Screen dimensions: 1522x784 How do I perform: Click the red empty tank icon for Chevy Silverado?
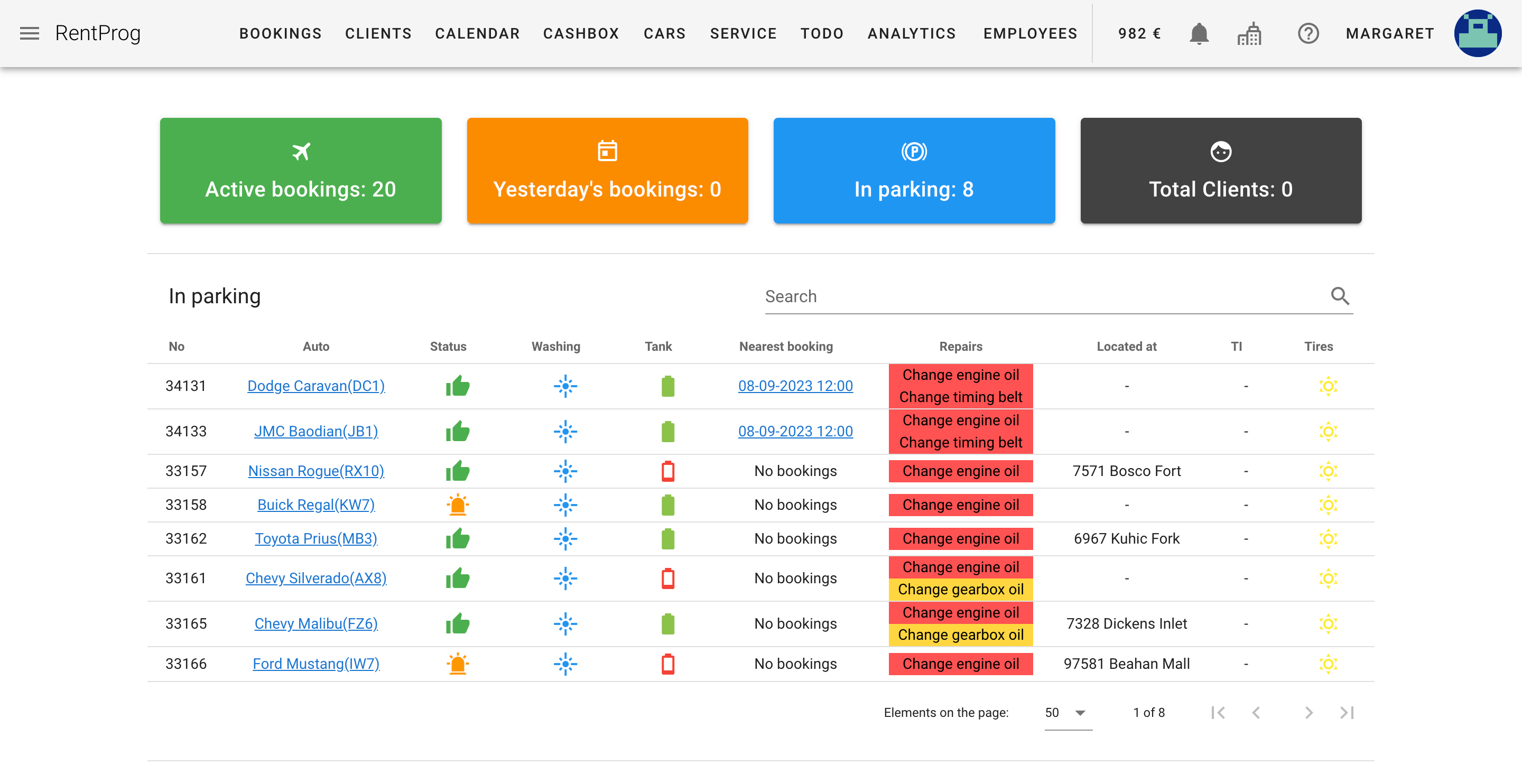[667, 578]
